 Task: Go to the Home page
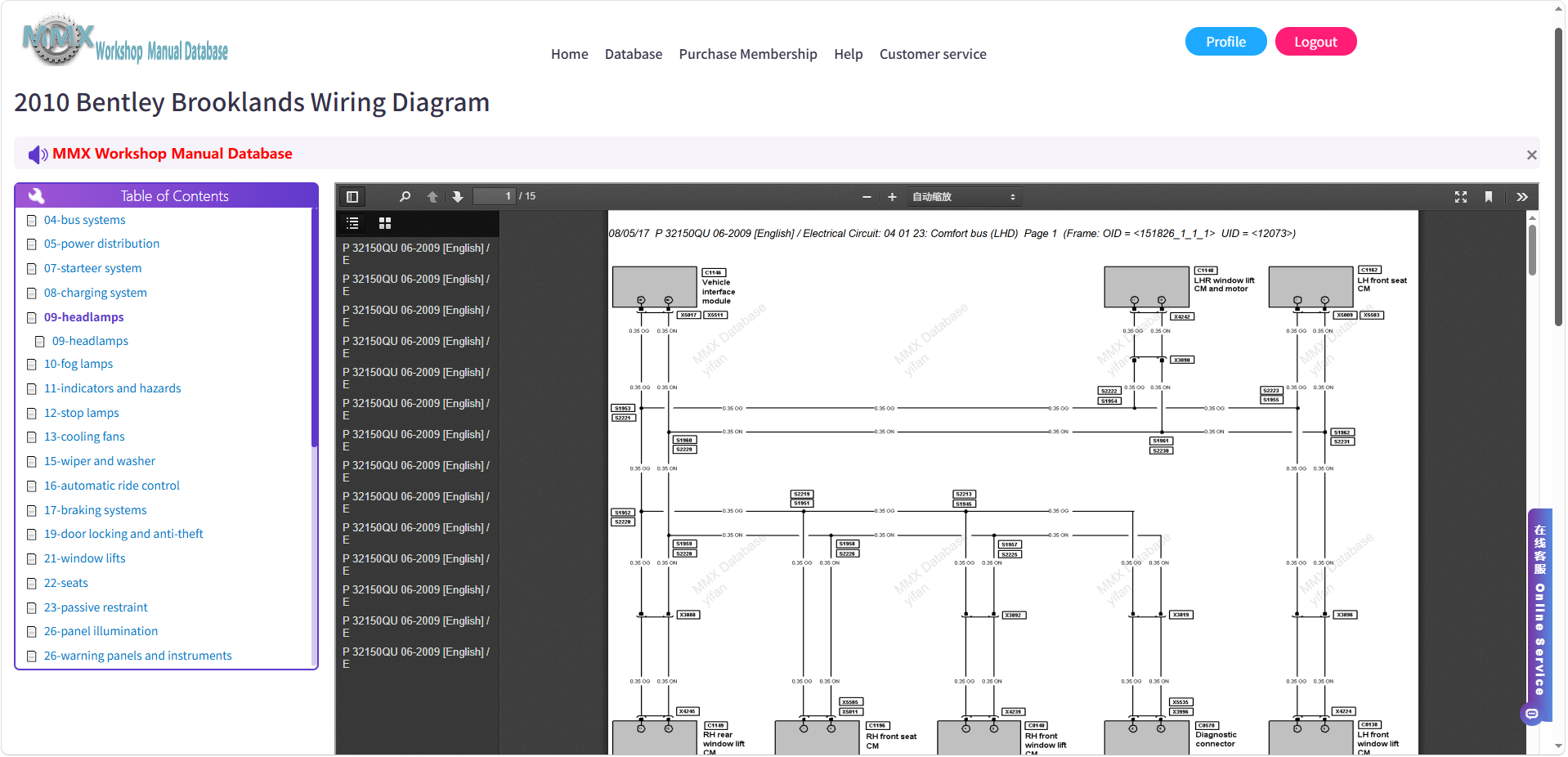[570, 54]
